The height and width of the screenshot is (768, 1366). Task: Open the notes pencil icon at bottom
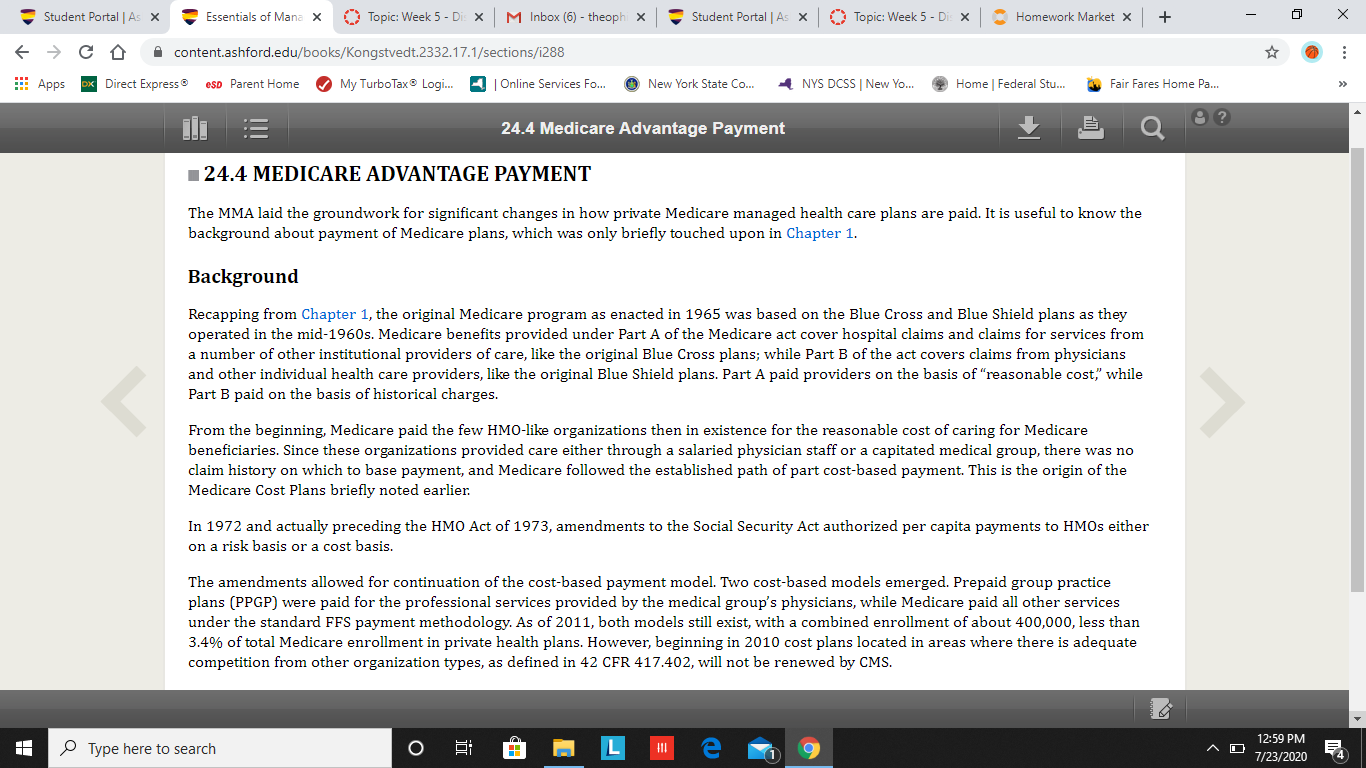point(1161,708)
